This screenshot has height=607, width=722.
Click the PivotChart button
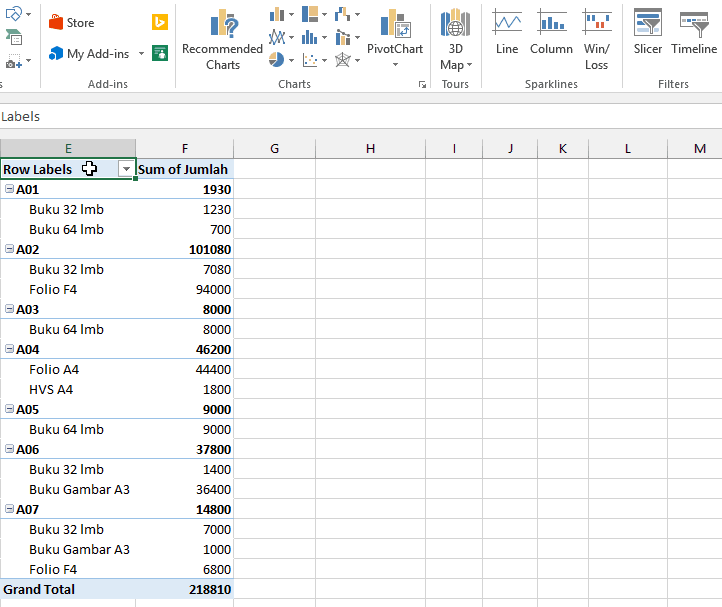(395, 31)
